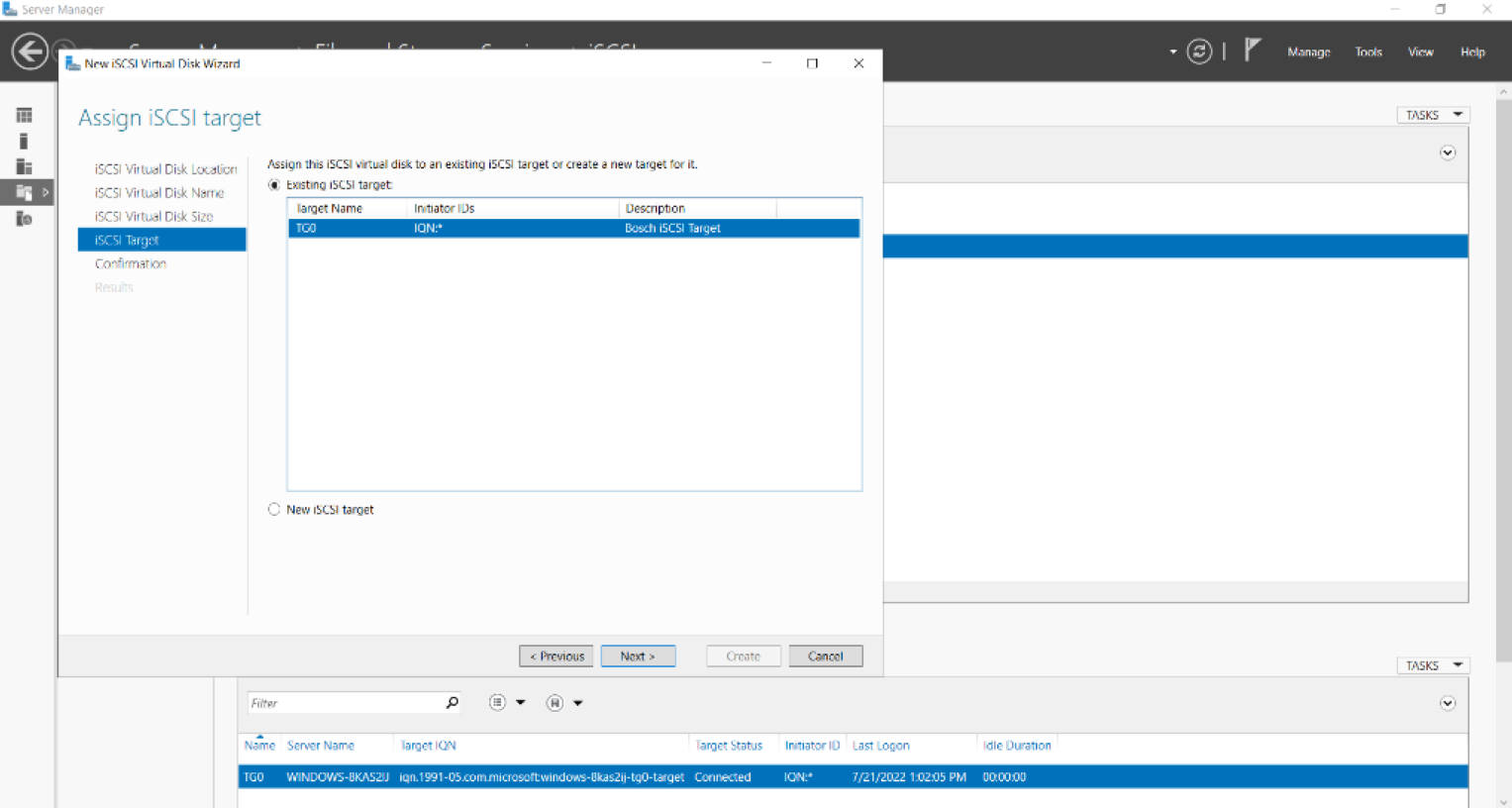Select the Existing iSCSI target radio button
The height and width of the screenshot is (808, 1512).
274,185
